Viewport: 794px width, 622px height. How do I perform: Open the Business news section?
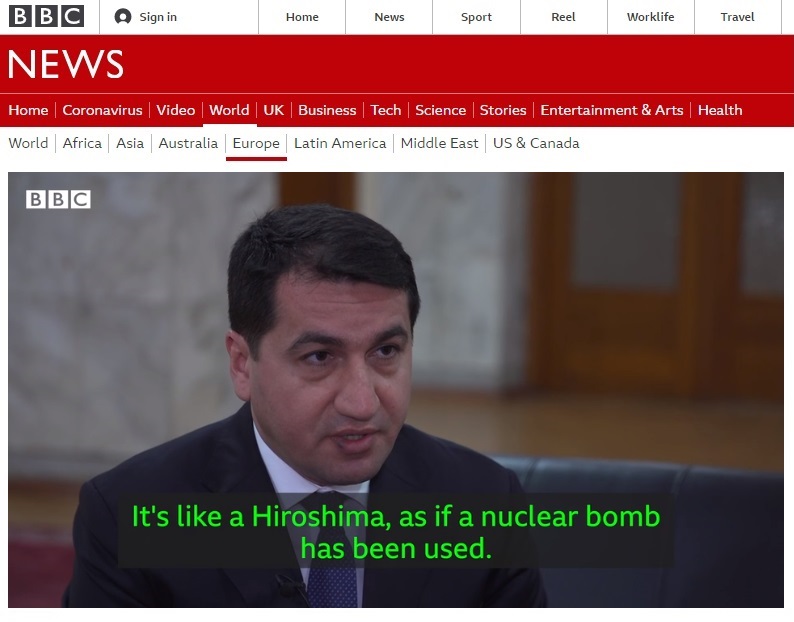click(327, 110)
